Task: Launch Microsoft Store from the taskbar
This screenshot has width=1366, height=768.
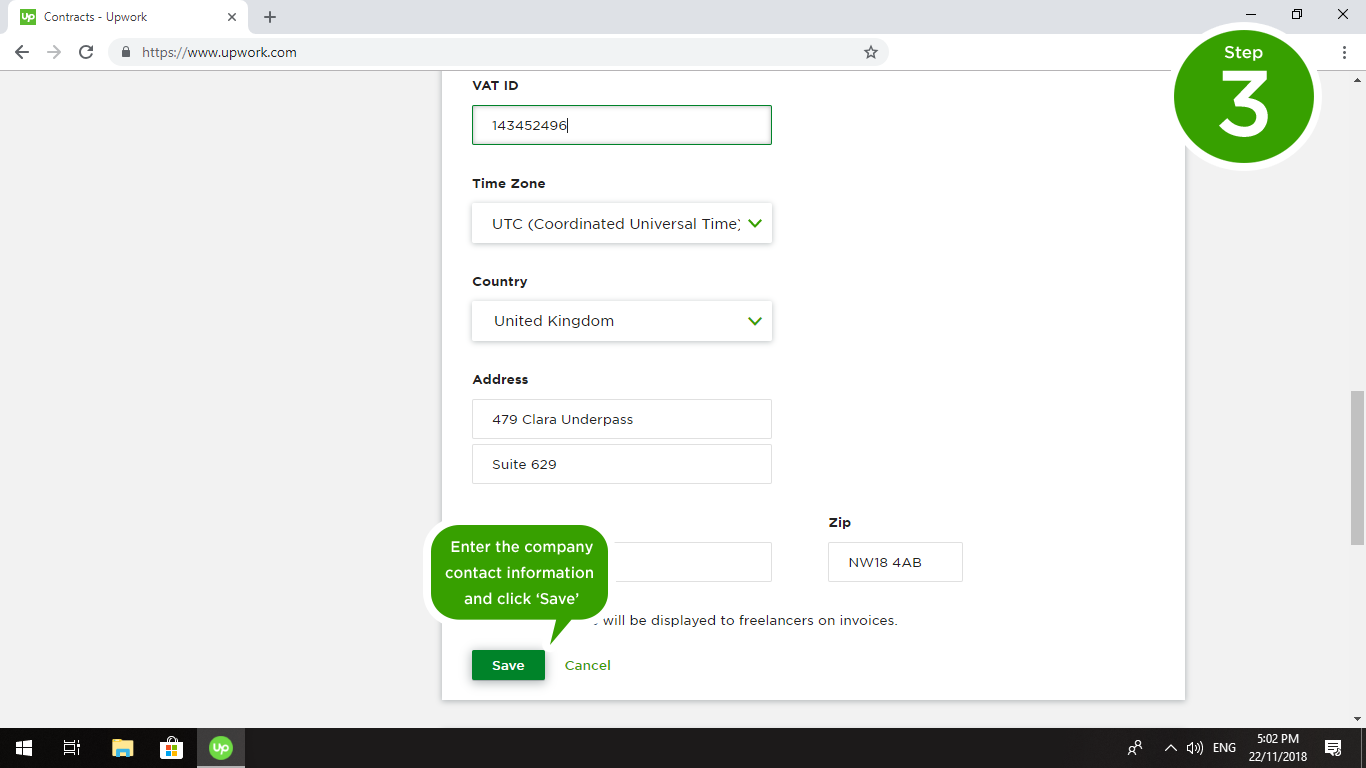Action: pos(171,747)
